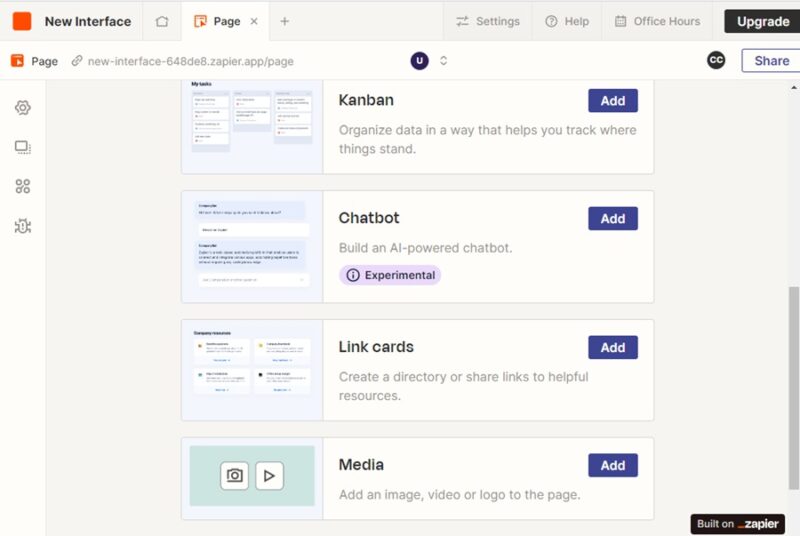Expand the user switcher up-down chevron
Viewport: 800px width, 536px height.
[x=443, y=61]
